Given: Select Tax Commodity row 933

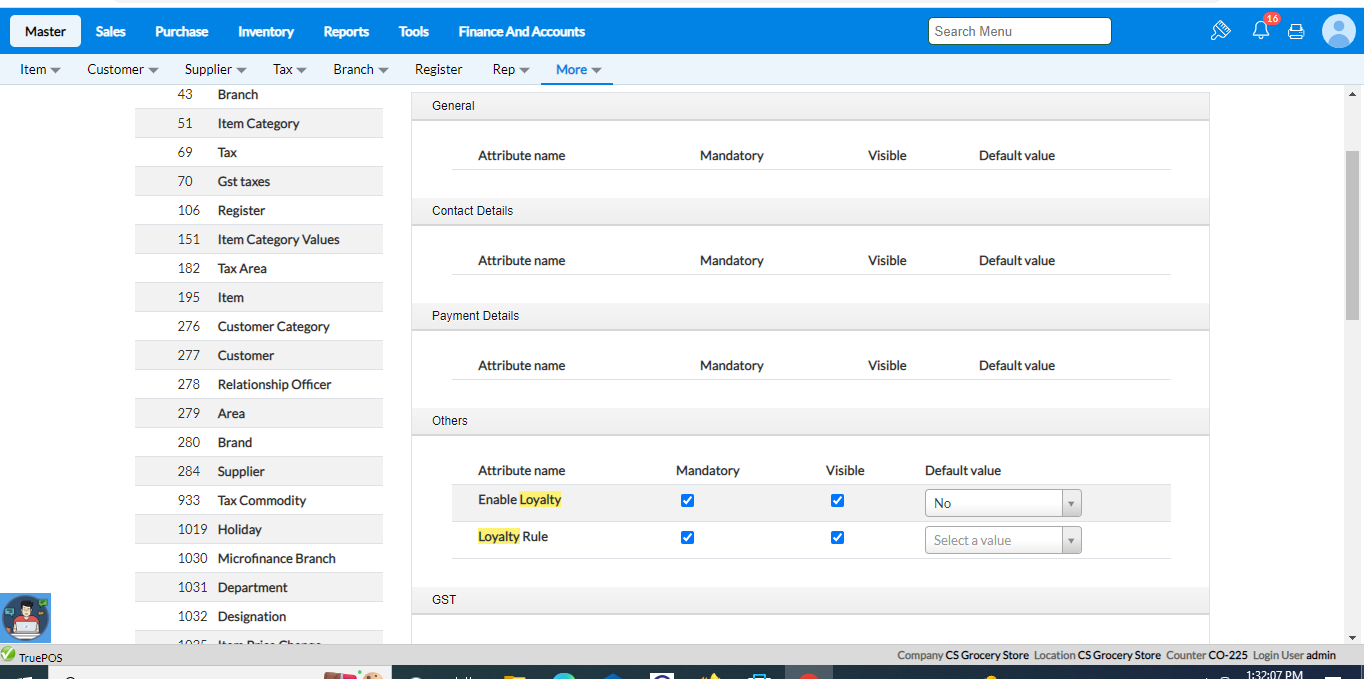Looking at the screenshot, I should click(x=259, y=500).
